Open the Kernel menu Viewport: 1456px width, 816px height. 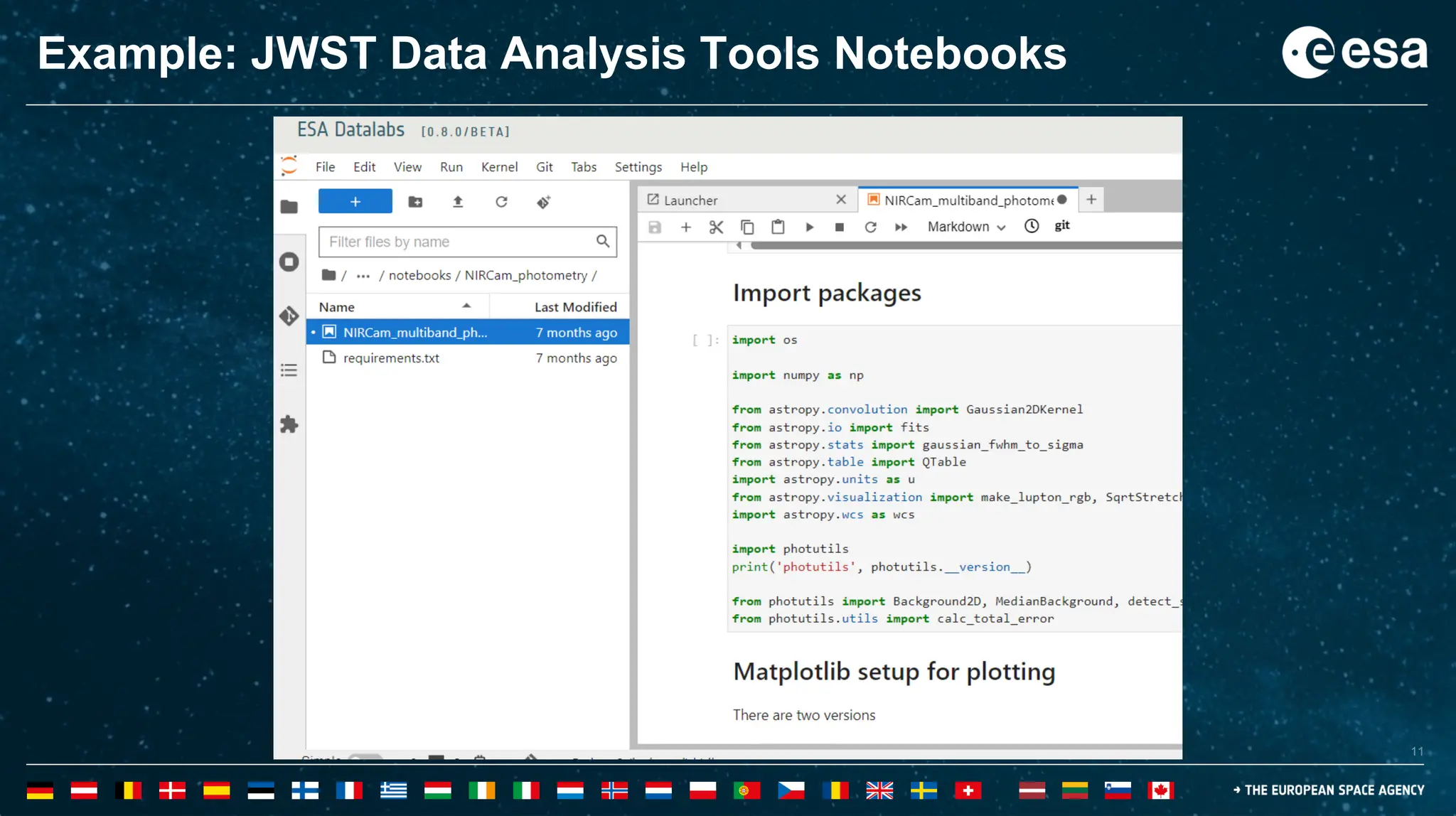499,167
